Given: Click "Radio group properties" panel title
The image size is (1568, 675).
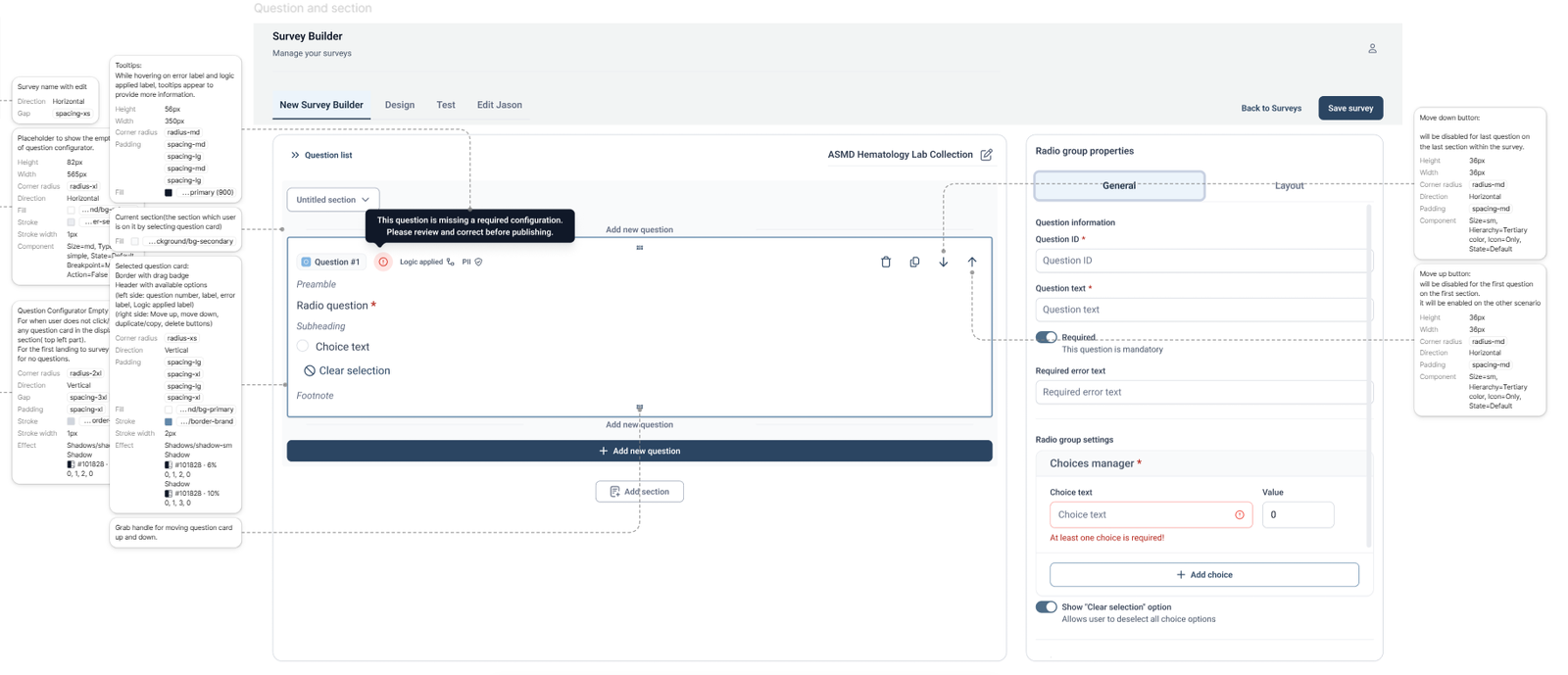Looking at the screenshot, I should coord(1085,151).
